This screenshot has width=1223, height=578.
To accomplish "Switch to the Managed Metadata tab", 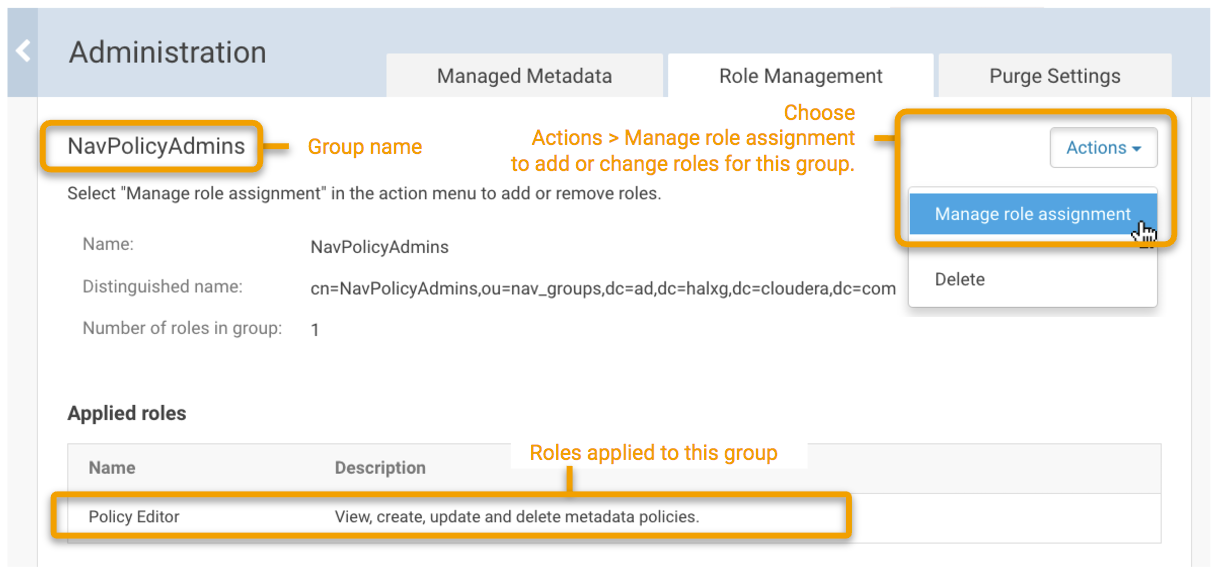I will pos(524,76).
